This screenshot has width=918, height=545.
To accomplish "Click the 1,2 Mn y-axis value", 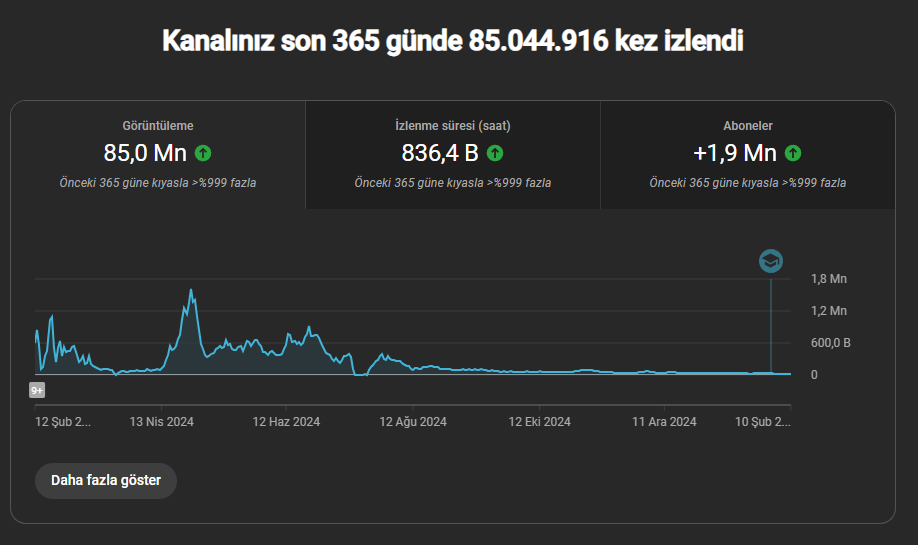I will (x=828, y=311).
